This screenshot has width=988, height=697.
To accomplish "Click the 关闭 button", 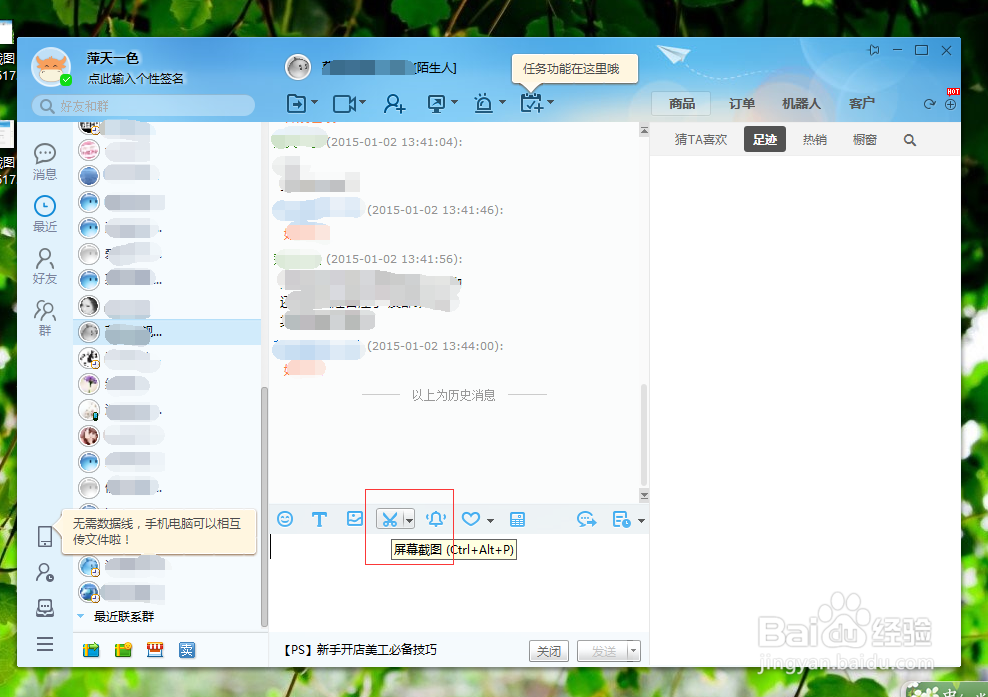I will (x=549, y=651).
